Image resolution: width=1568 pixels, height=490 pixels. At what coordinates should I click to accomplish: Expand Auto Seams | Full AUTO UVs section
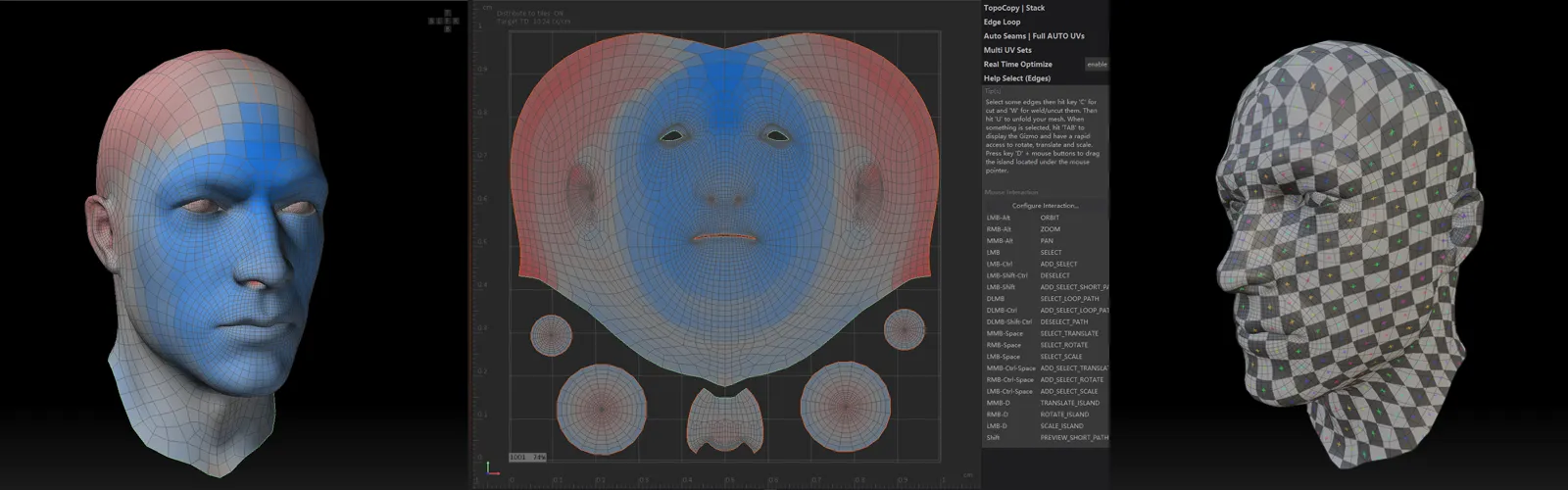pos(1033,36)
